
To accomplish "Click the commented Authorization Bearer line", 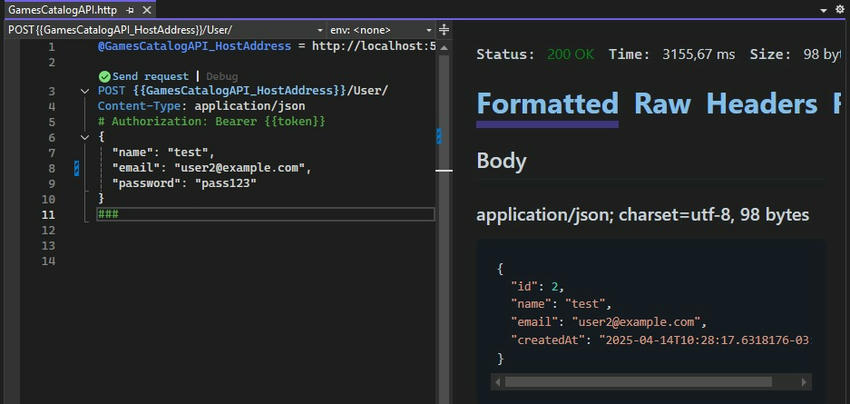I will point(211,121).
